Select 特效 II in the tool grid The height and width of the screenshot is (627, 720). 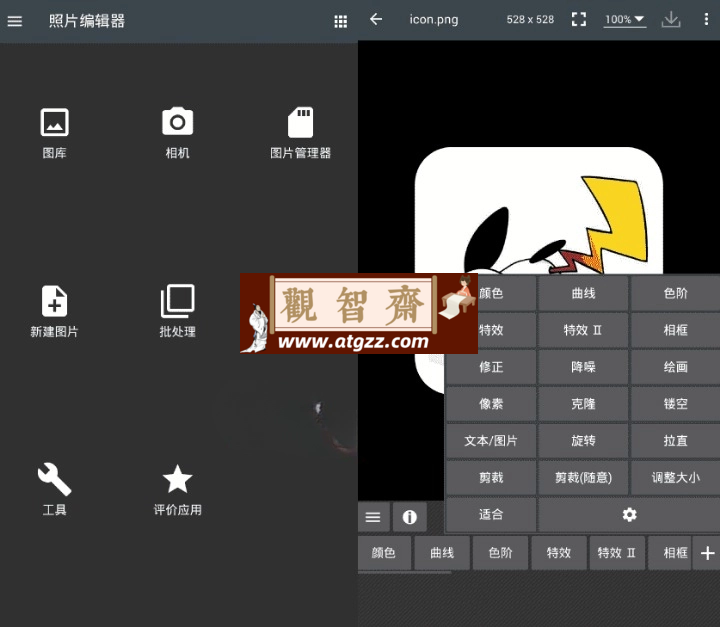coord(583,330)
